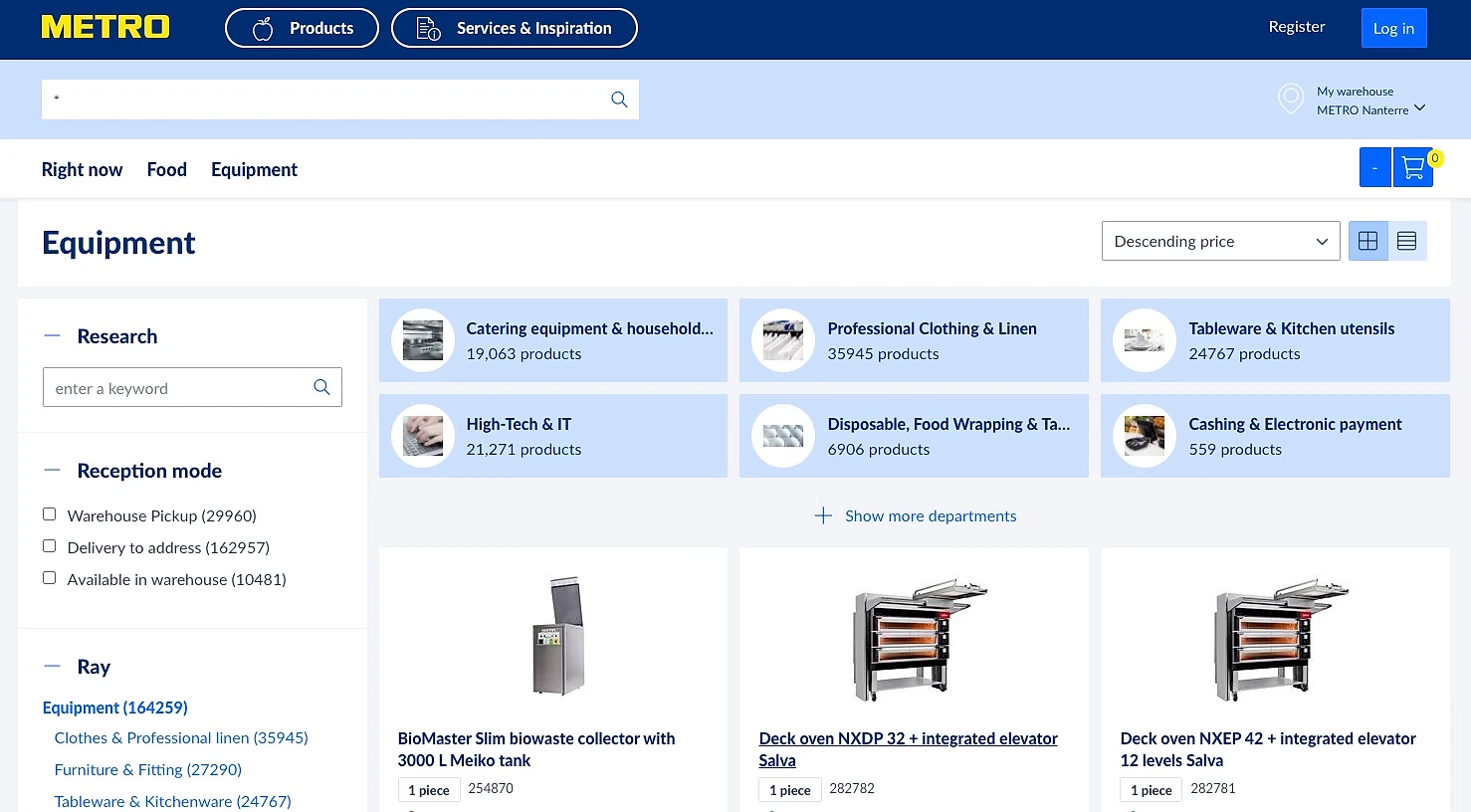Click the Disposable, Food Wrapping thumbnail image
The height and width of the screenshot is (812, 1471).
(783, 436)
